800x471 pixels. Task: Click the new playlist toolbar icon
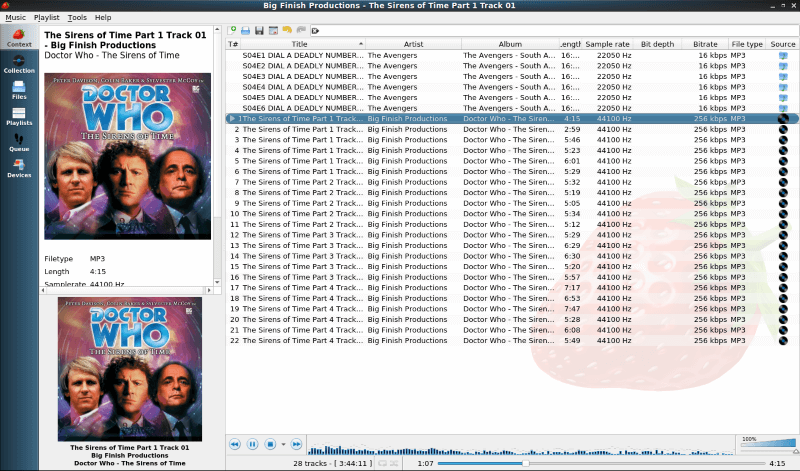click(232, 31)
